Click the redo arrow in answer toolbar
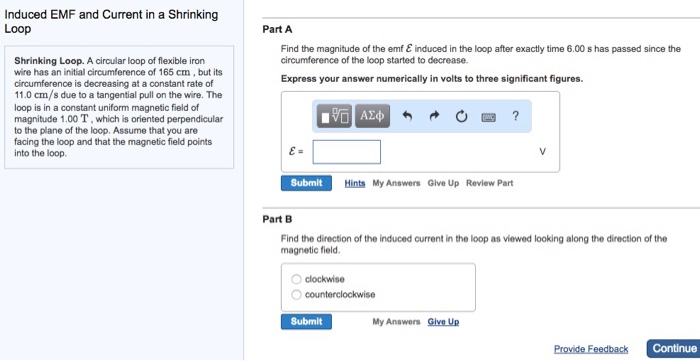This screenshot has width=700, height=361. point(433,116)
